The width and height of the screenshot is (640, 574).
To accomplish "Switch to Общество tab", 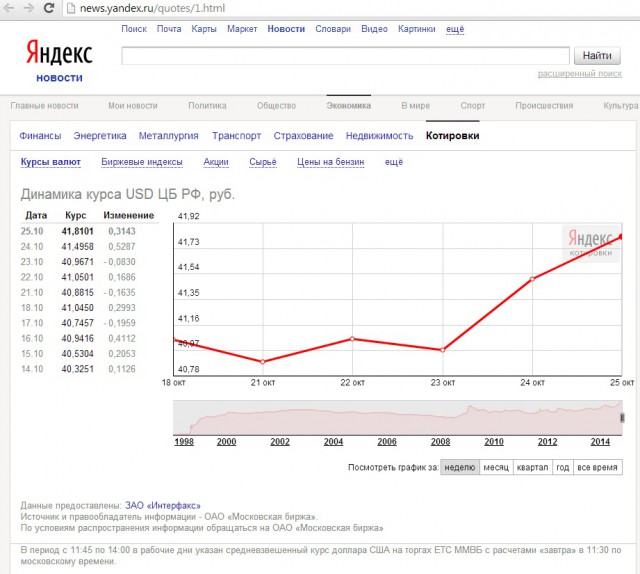I will coord(276,106).
